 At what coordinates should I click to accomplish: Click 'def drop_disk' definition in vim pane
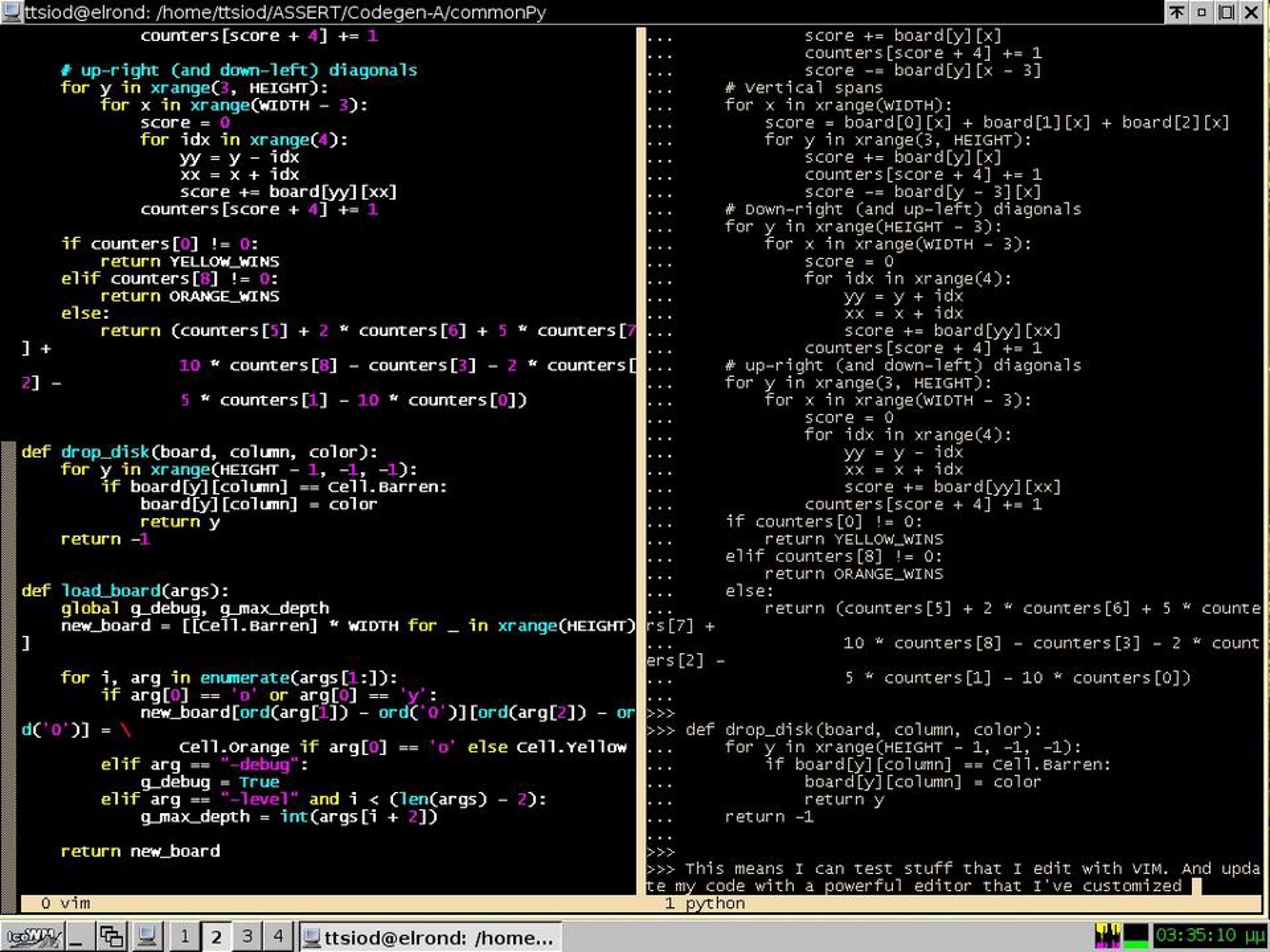[x=200, y=452]
